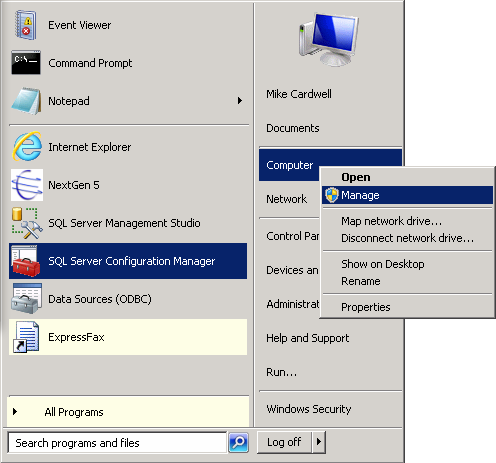Click the Search programs and files box
496x463 pixels.
(x=117, y=443)
